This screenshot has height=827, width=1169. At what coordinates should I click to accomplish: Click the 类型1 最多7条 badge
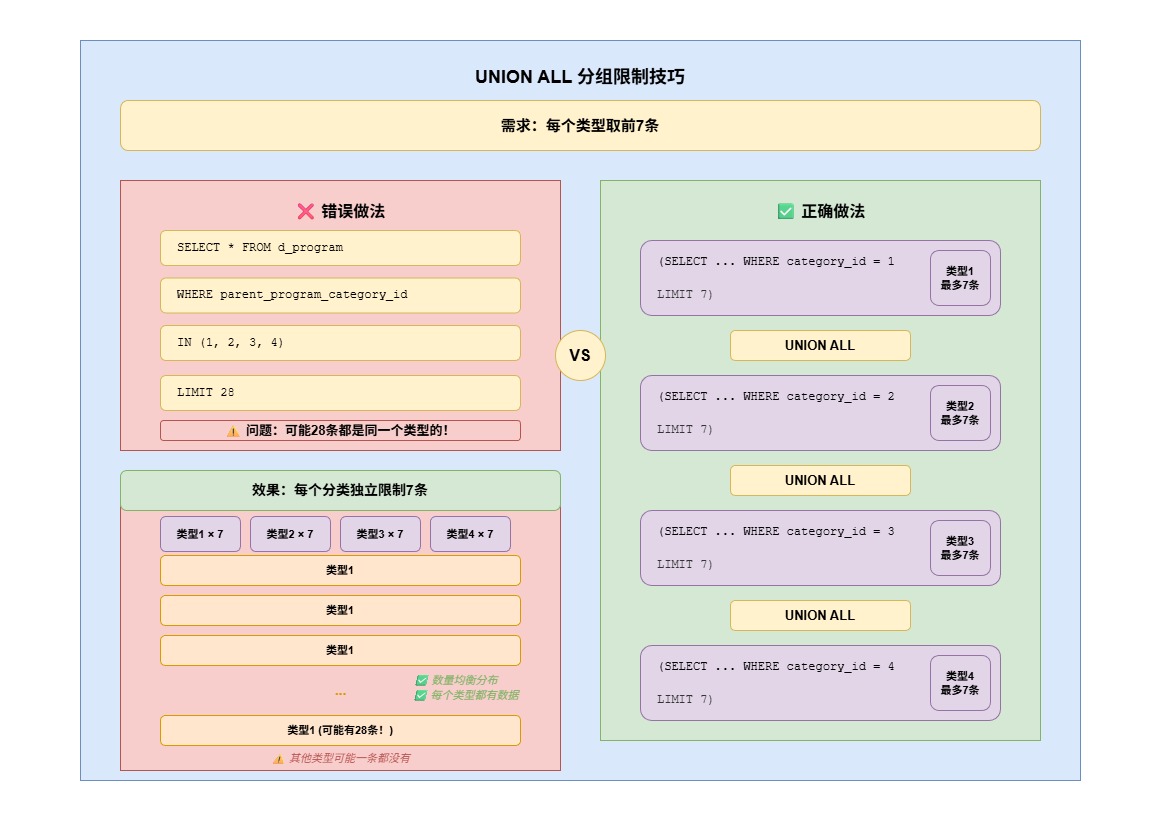[x=960, y=278]
